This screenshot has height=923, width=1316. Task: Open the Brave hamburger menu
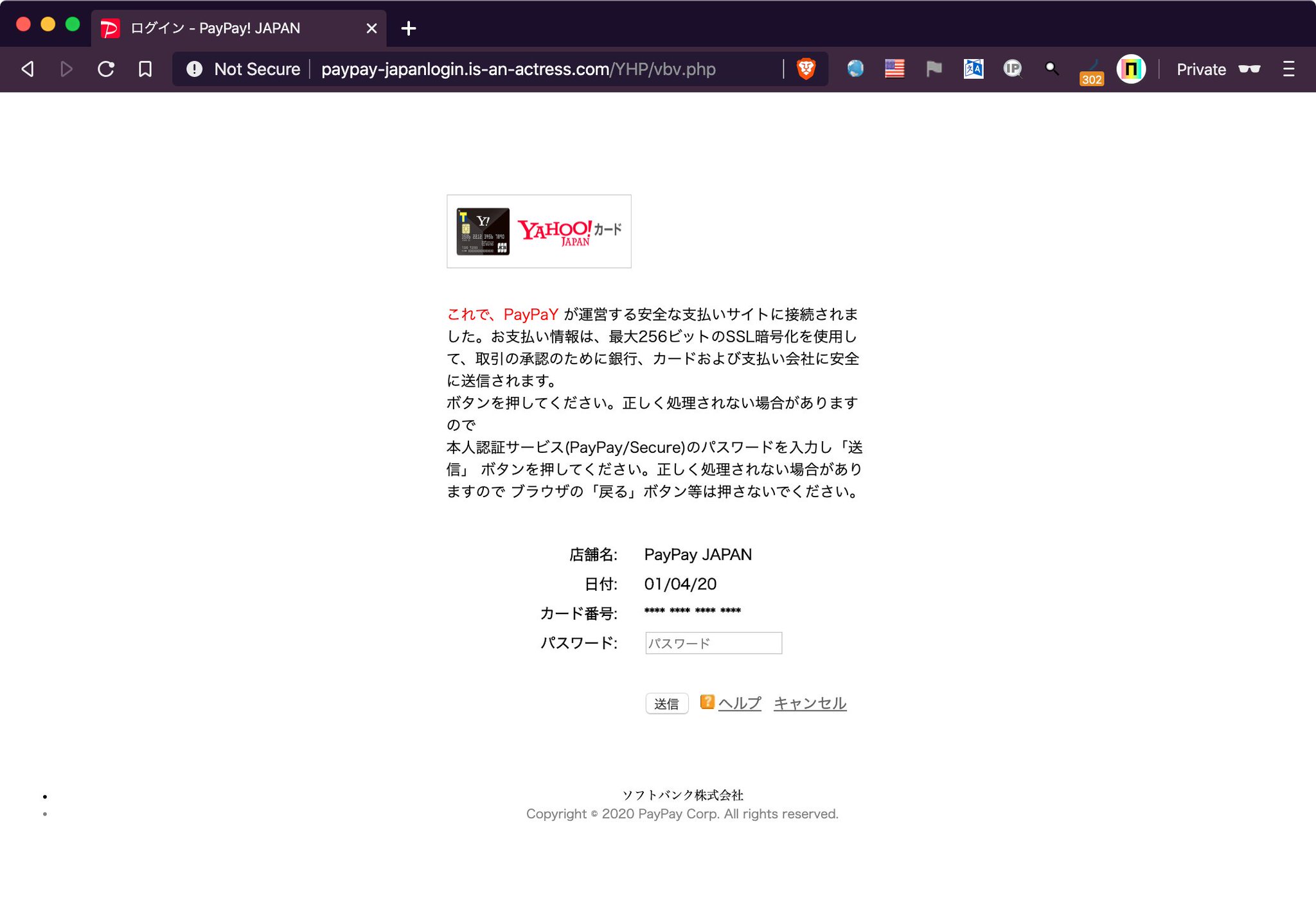[1288, 69]
